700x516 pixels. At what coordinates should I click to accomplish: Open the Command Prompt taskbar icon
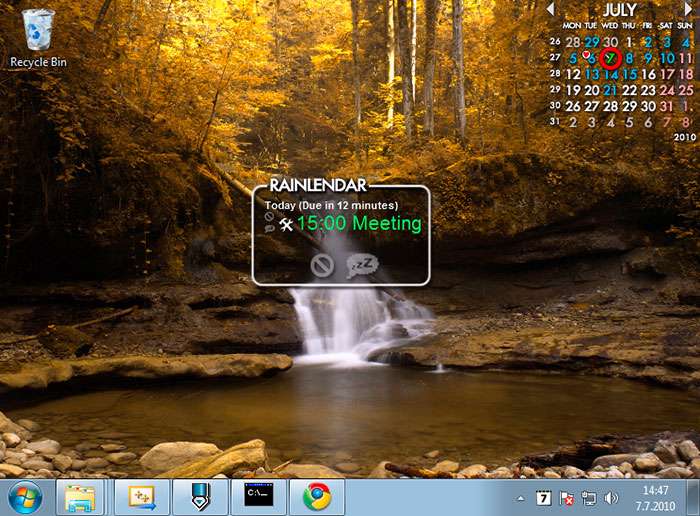tap(259, 497)
